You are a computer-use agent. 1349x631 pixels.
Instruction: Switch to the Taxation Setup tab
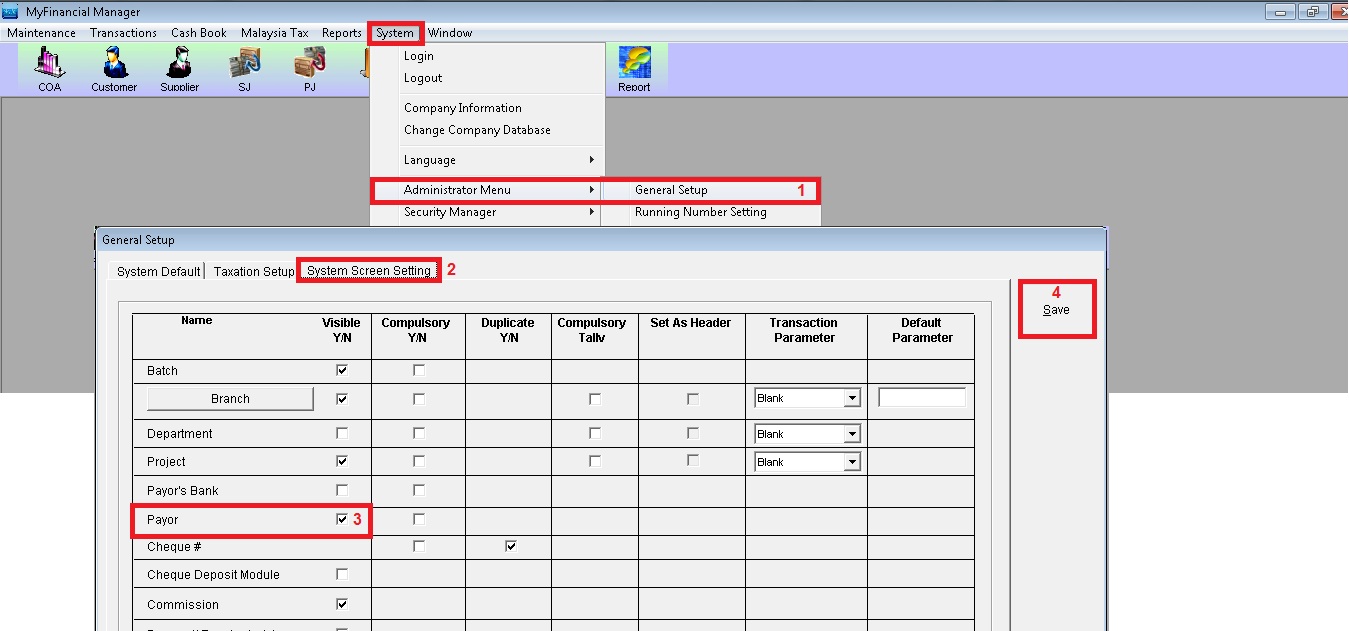(x=254, y=272)
